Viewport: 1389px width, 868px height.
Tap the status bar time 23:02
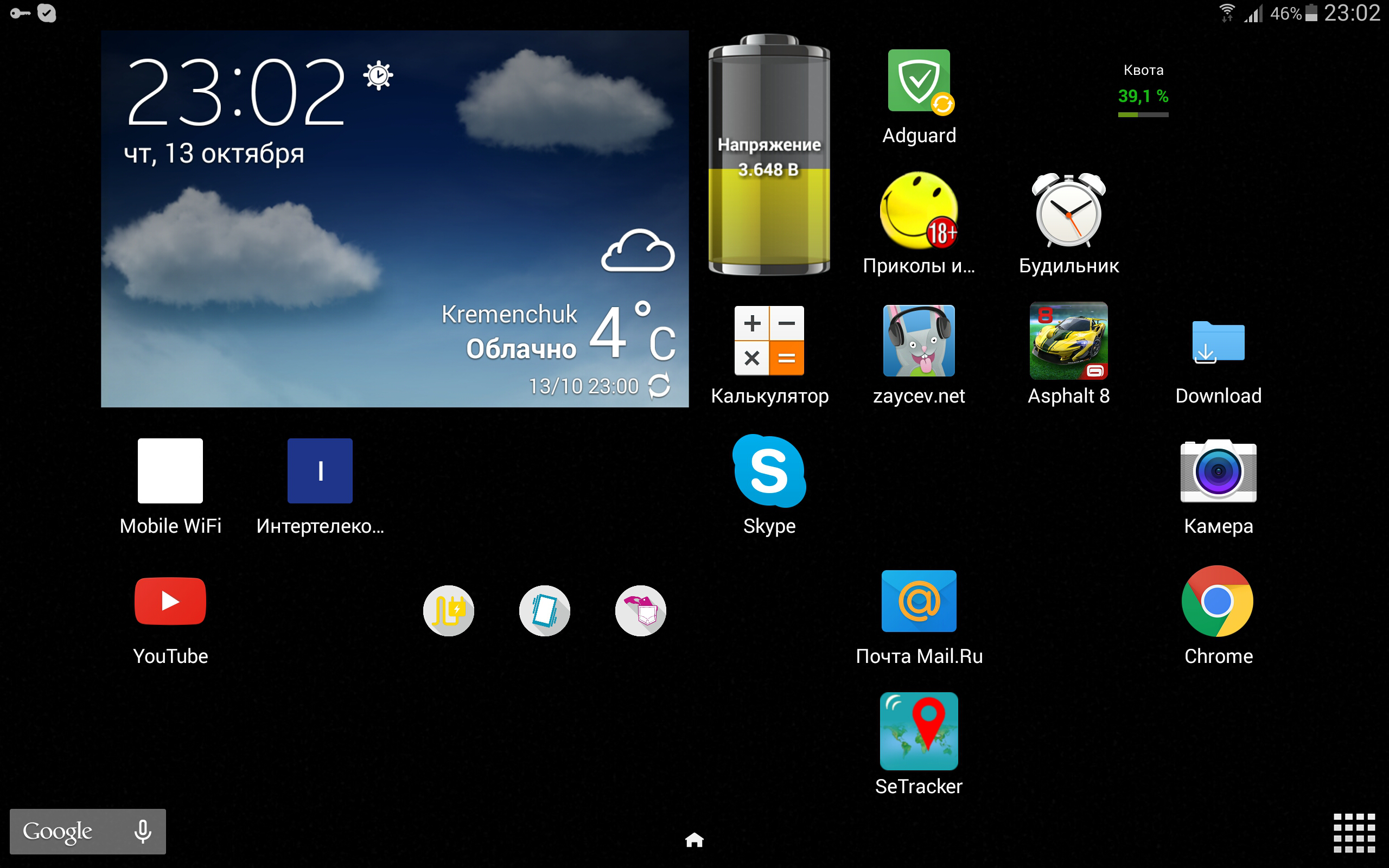click(1352, 12)
